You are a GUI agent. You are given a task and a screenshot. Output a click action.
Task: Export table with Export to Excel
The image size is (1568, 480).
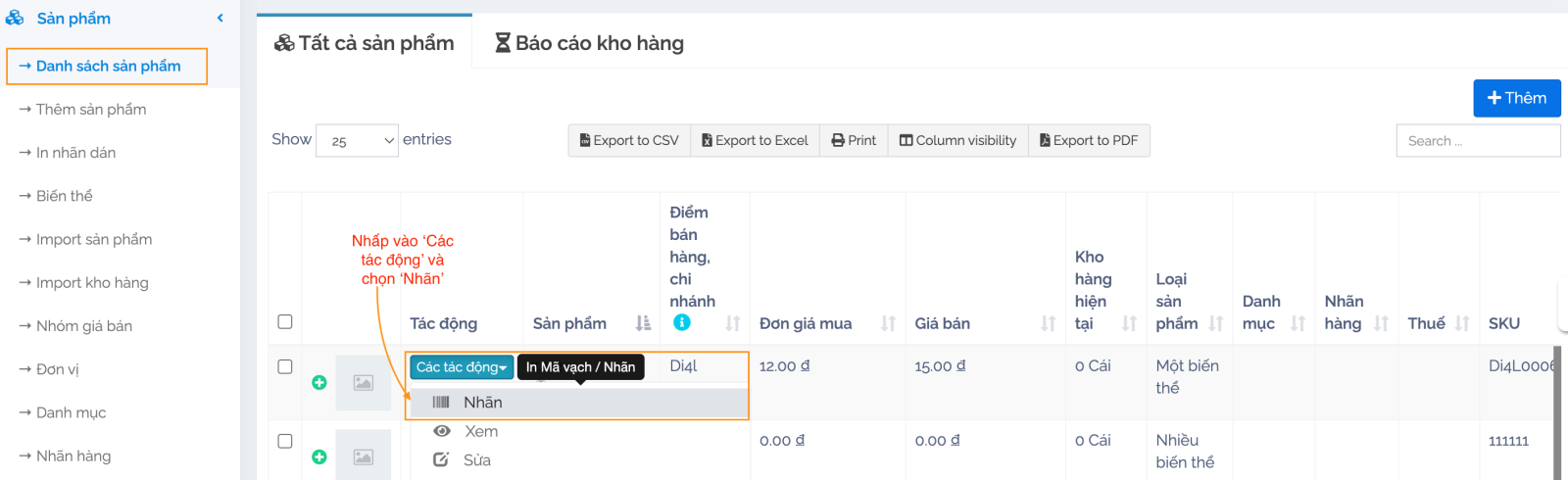(755, 141)
